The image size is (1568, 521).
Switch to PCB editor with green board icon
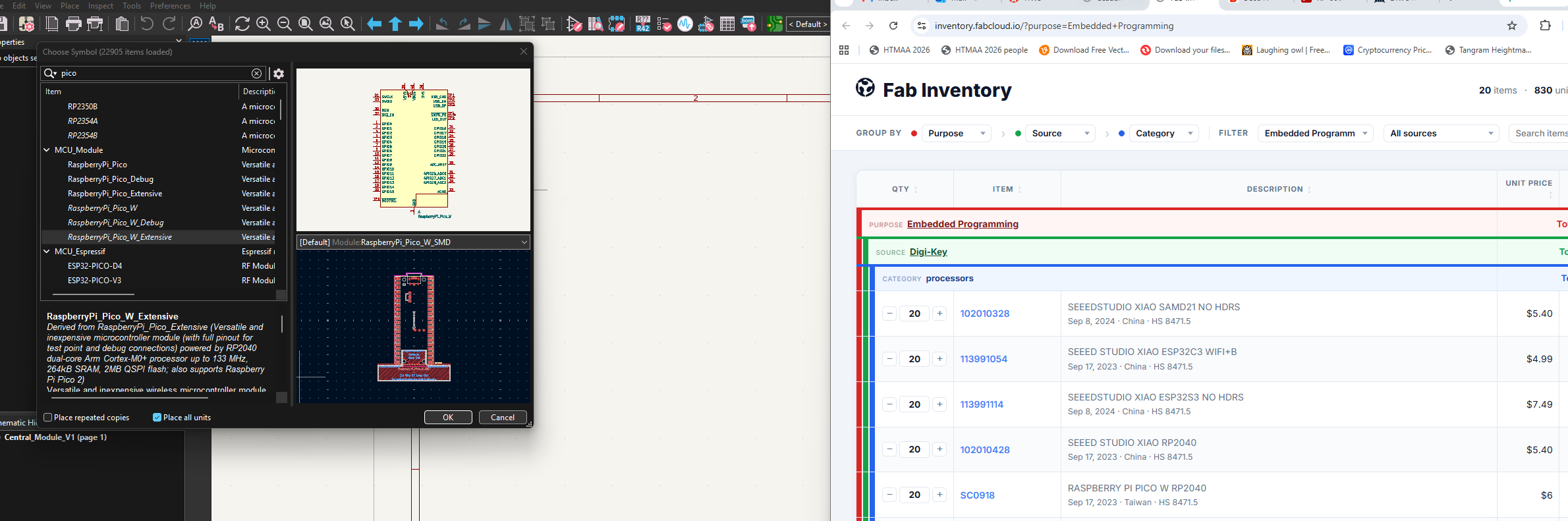coord(775,24)
